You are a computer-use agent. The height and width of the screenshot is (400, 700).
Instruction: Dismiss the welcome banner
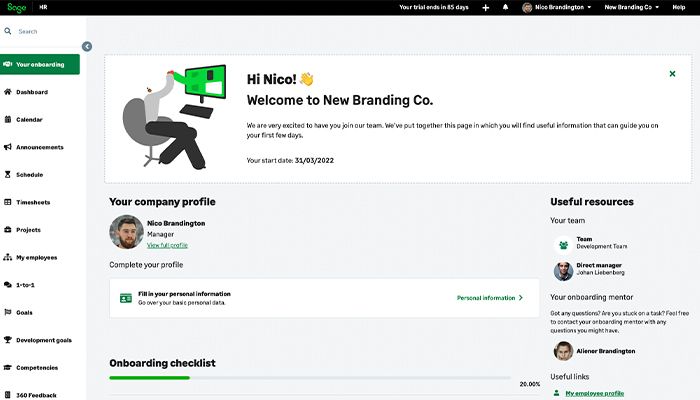click(x=672, y=74)
